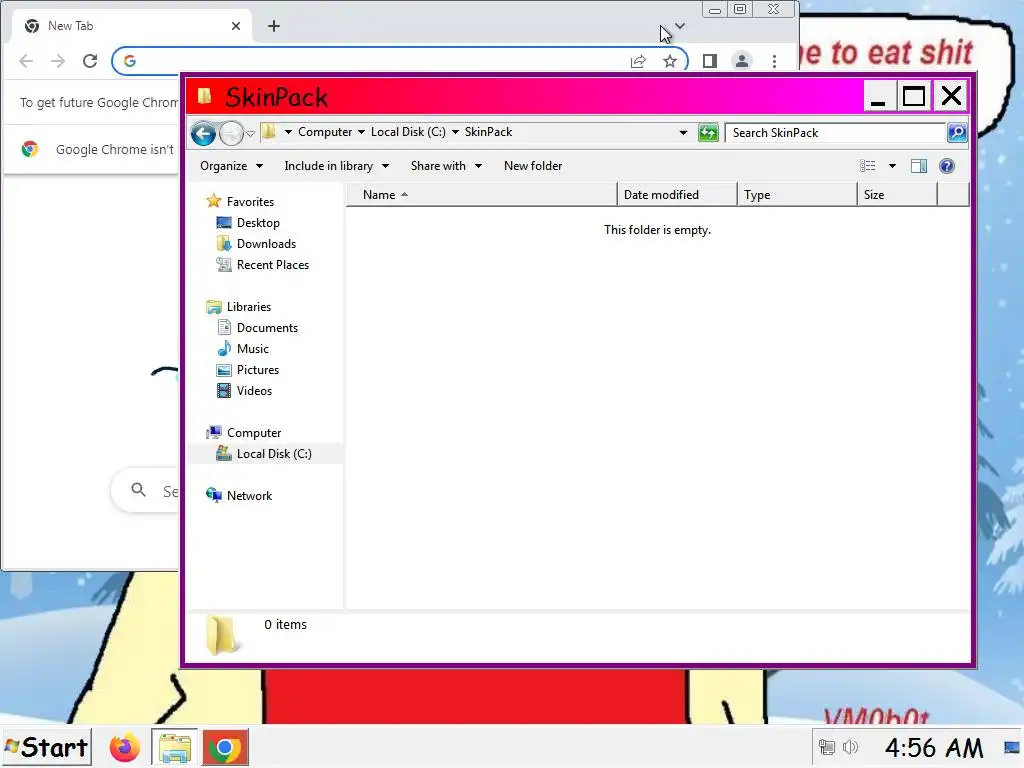Open the Videos library
This screenshot has height=768, width=1024.
[x=254, y=391]
